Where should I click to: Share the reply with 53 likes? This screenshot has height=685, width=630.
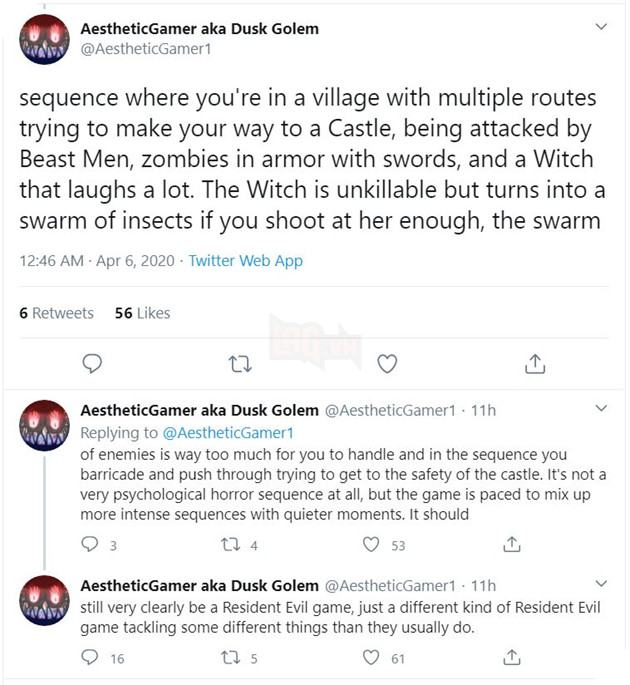[512, 545]
